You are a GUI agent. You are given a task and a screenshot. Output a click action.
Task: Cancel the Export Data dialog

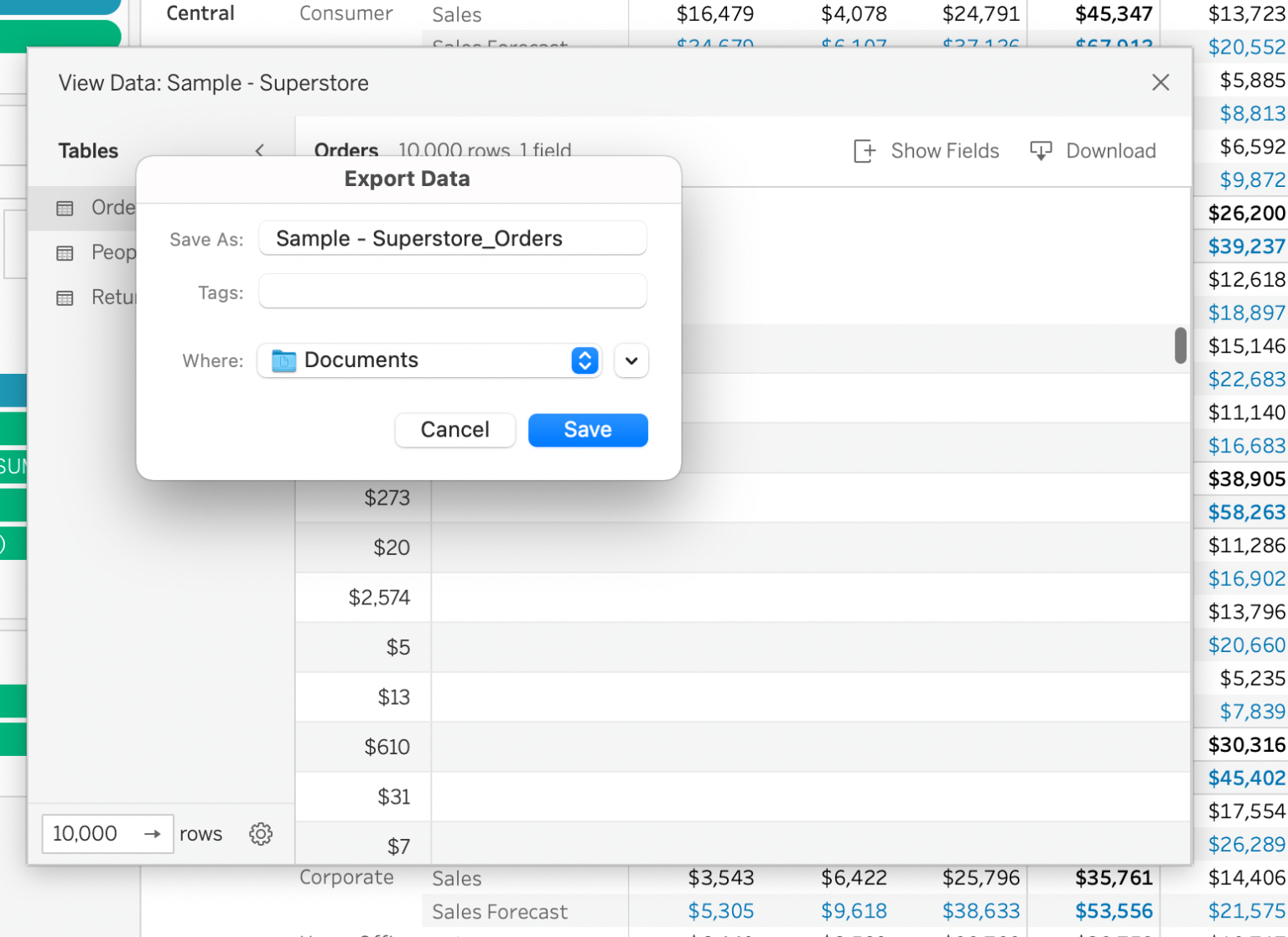[x=454, y=429]
